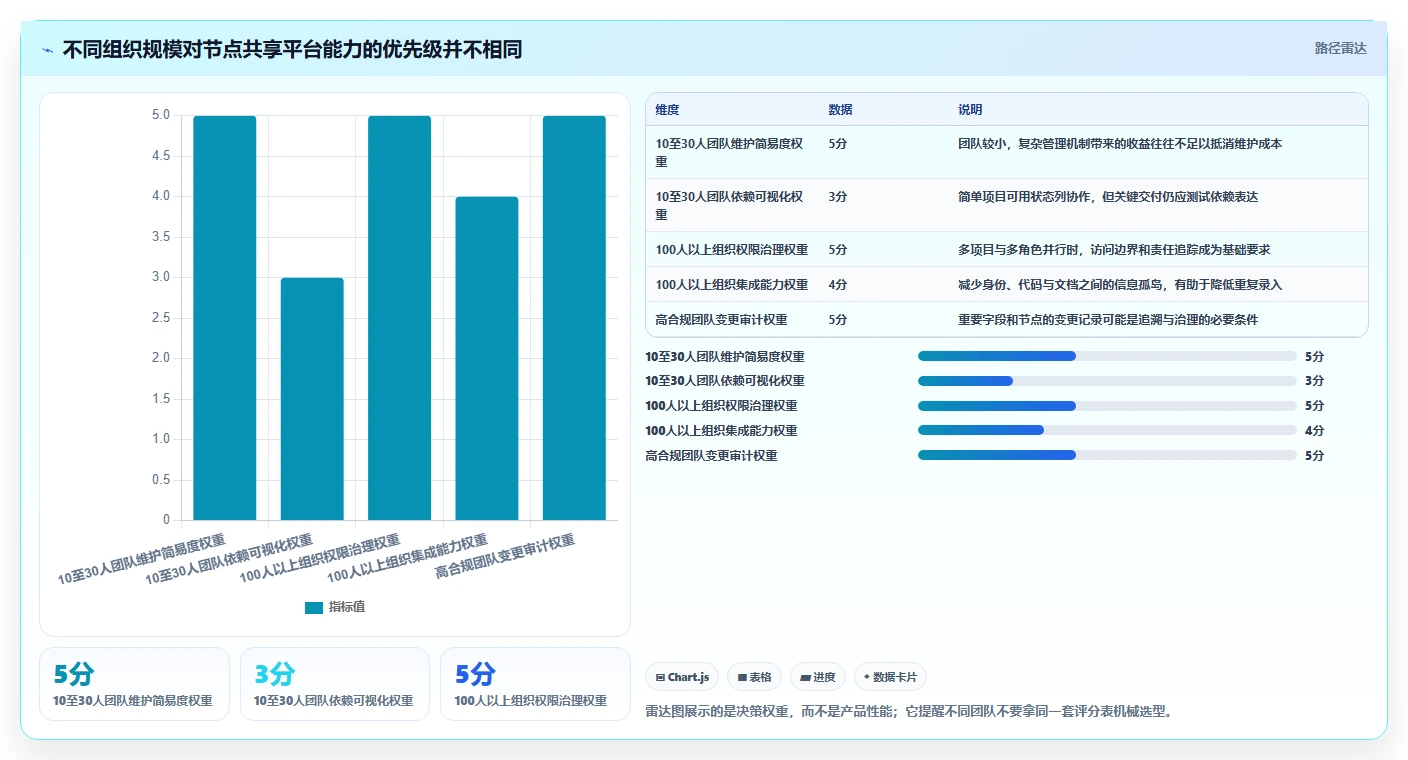Click x-axis label 高合规团队变更审计权重
This screenshot has height=760, width=1408.
pos(505,557)
